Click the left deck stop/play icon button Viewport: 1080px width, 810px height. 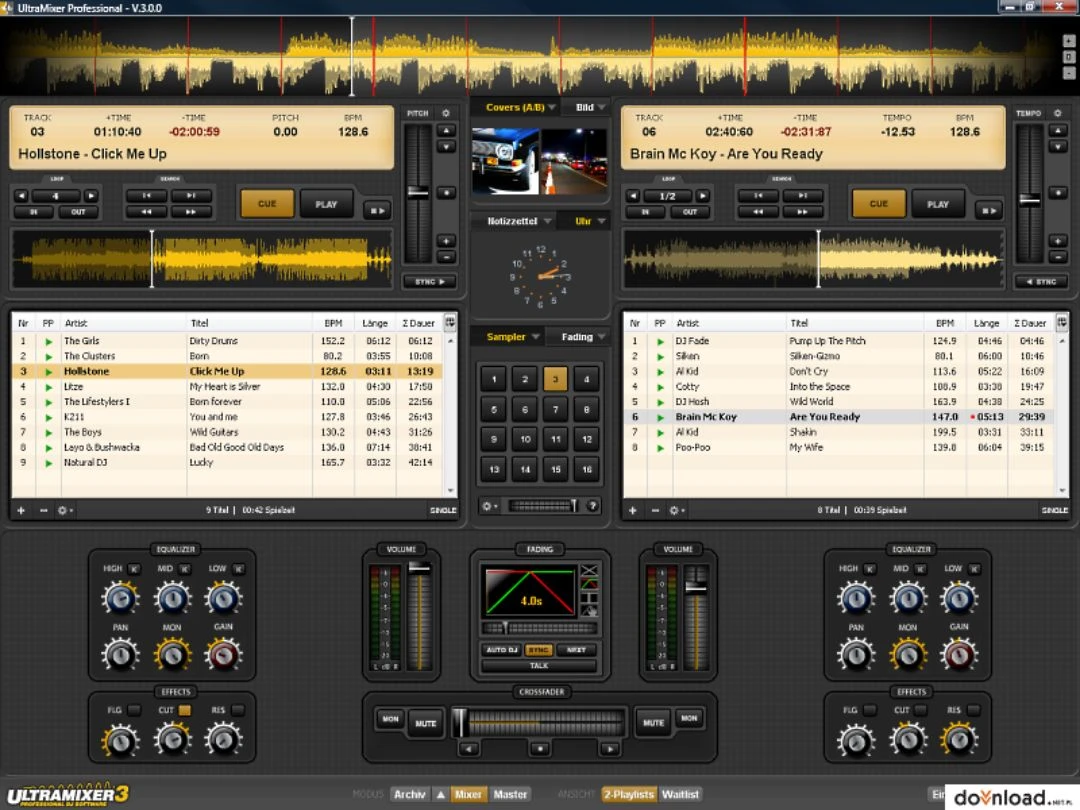376,210
